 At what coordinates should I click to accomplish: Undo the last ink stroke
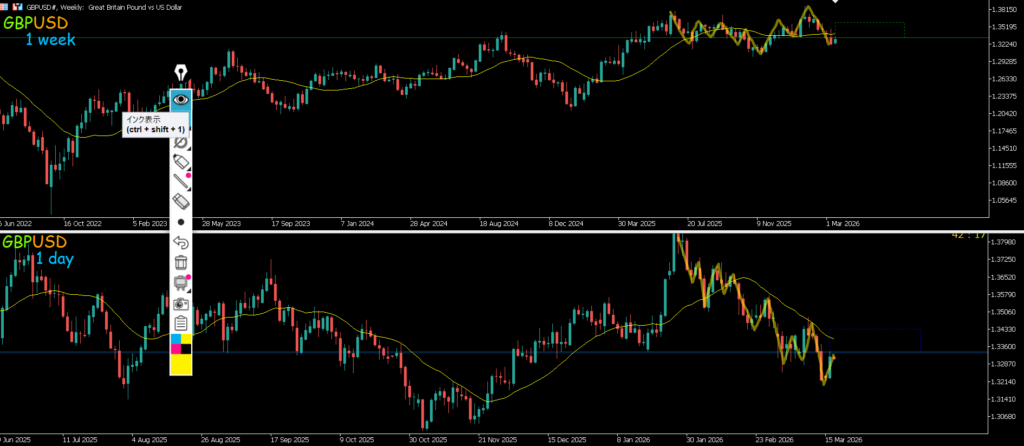click(x=181, y=242)
